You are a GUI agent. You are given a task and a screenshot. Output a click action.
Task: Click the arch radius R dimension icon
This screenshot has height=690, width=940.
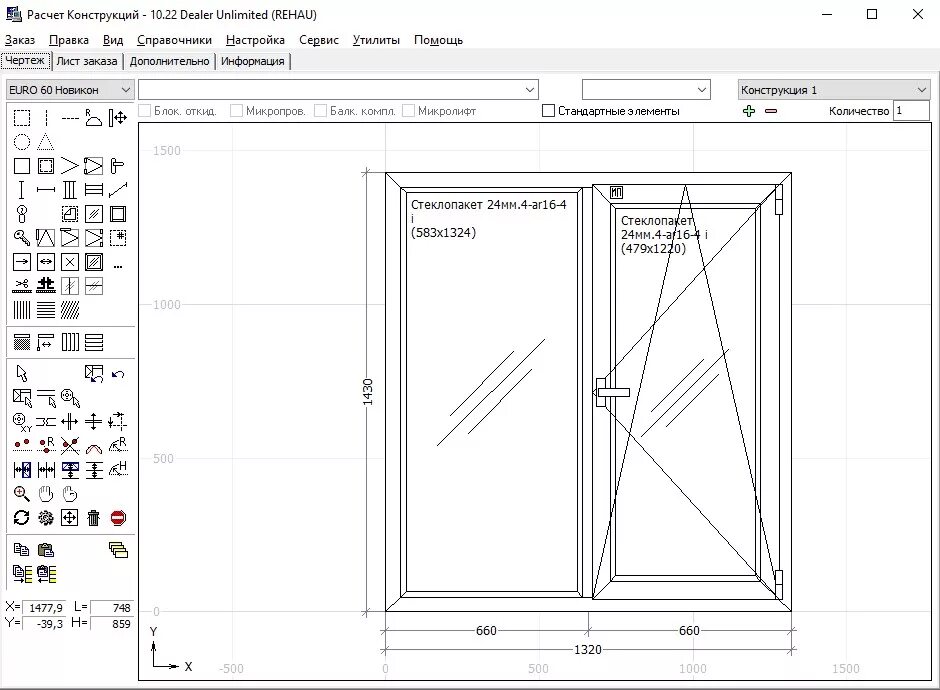(118, 445)
